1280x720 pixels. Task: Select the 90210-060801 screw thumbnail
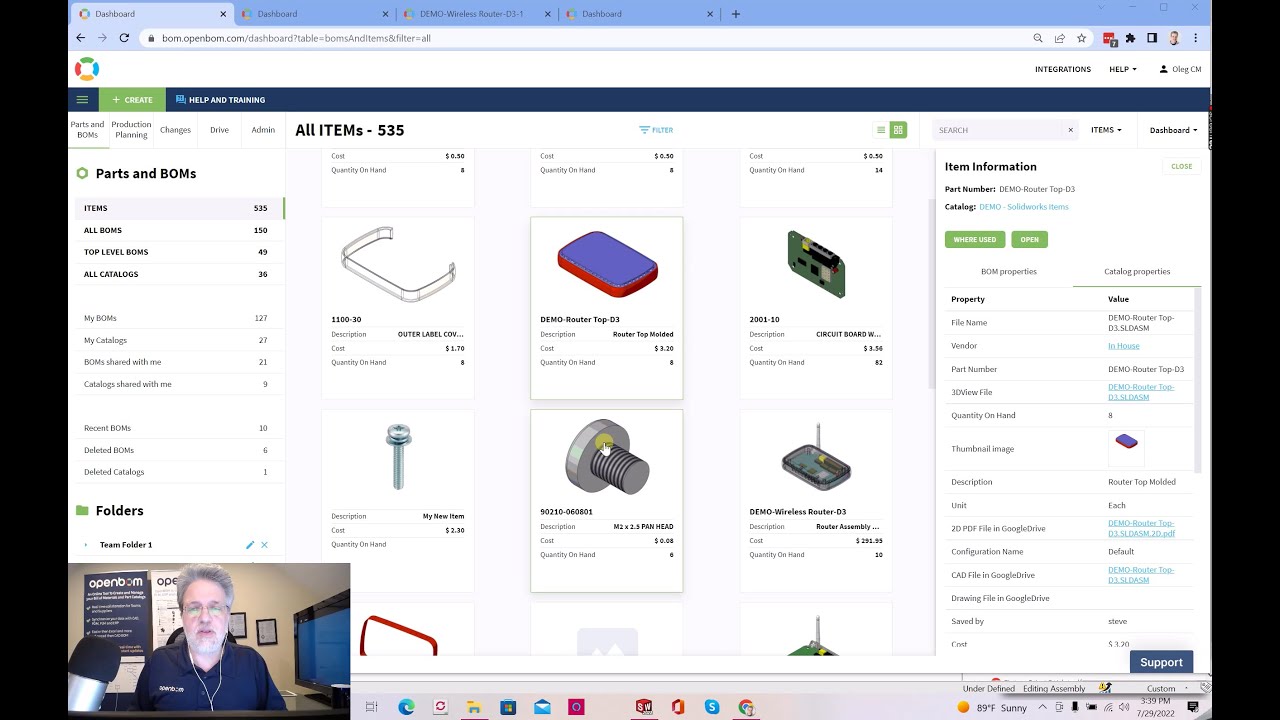[607, 457]
